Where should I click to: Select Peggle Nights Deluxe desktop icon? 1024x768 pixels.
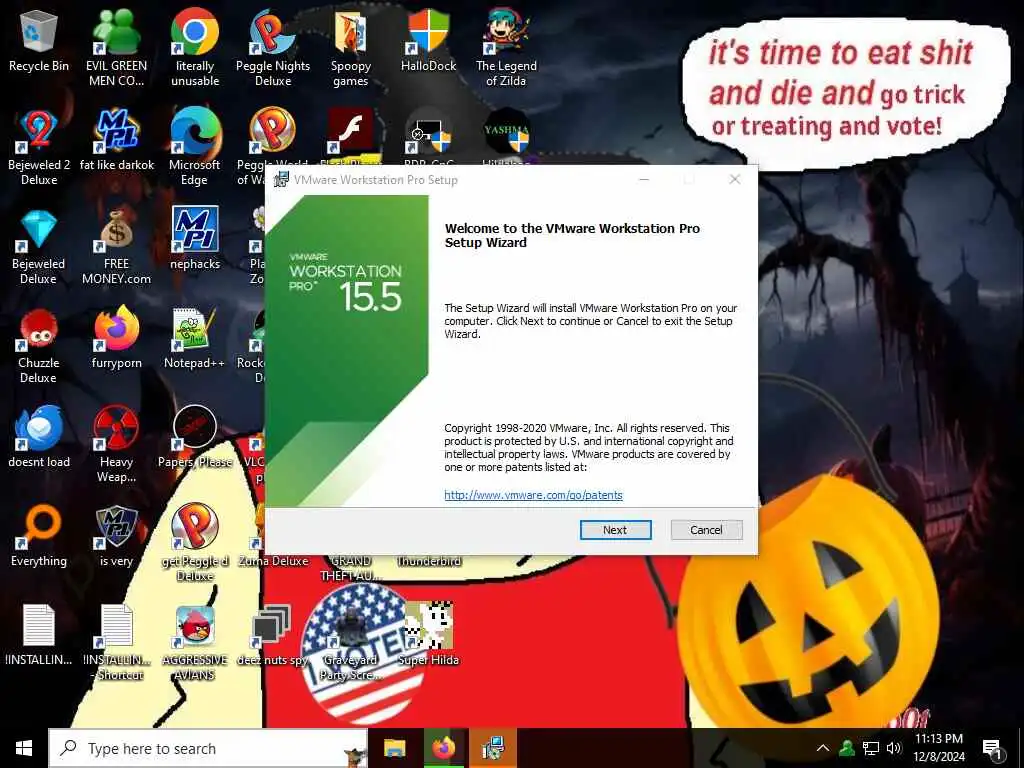(273, 47)
